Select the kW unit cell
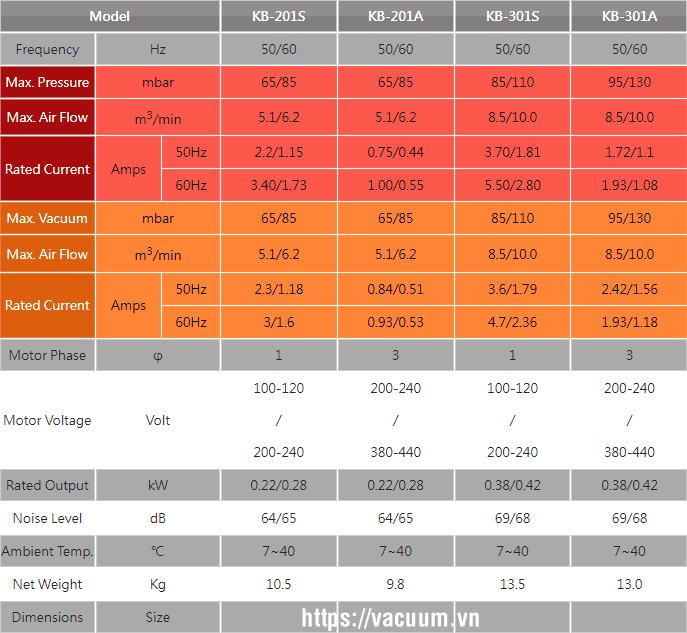 tap(158, 486)
